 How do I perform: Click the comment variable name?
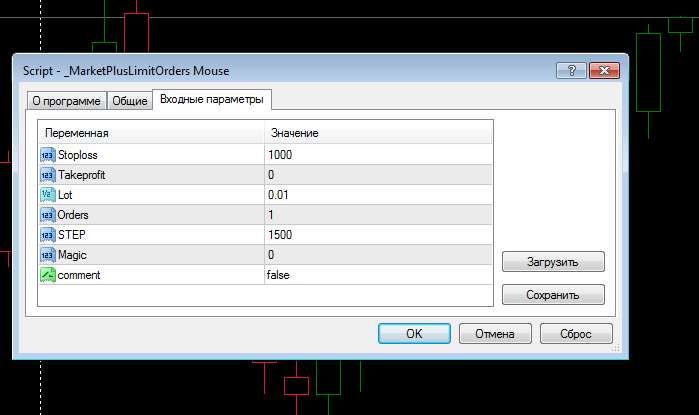click(79, 275)
